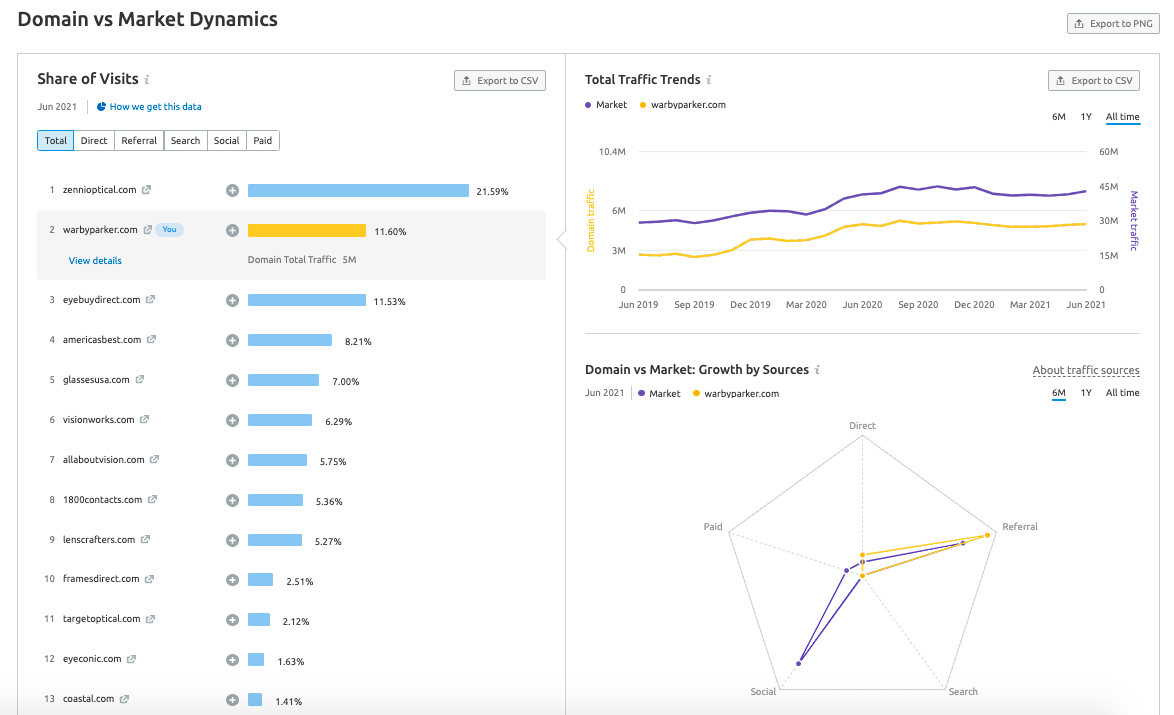Toggle Market series in Total Traffic Trends legend
Screen dimensions: 1174x715
tap(606, 105)
